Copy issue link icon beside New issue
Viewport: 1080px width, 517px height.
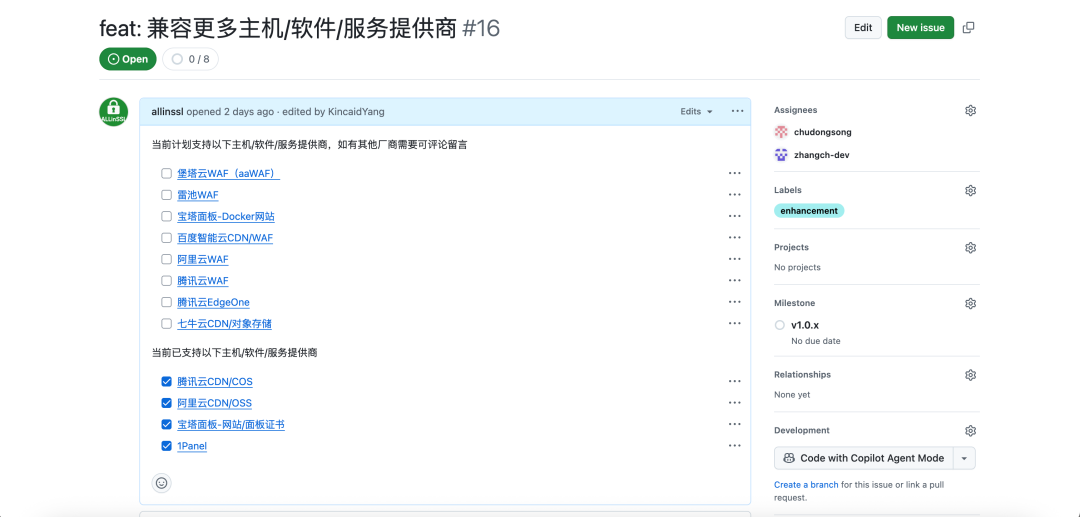pos(968,28)
